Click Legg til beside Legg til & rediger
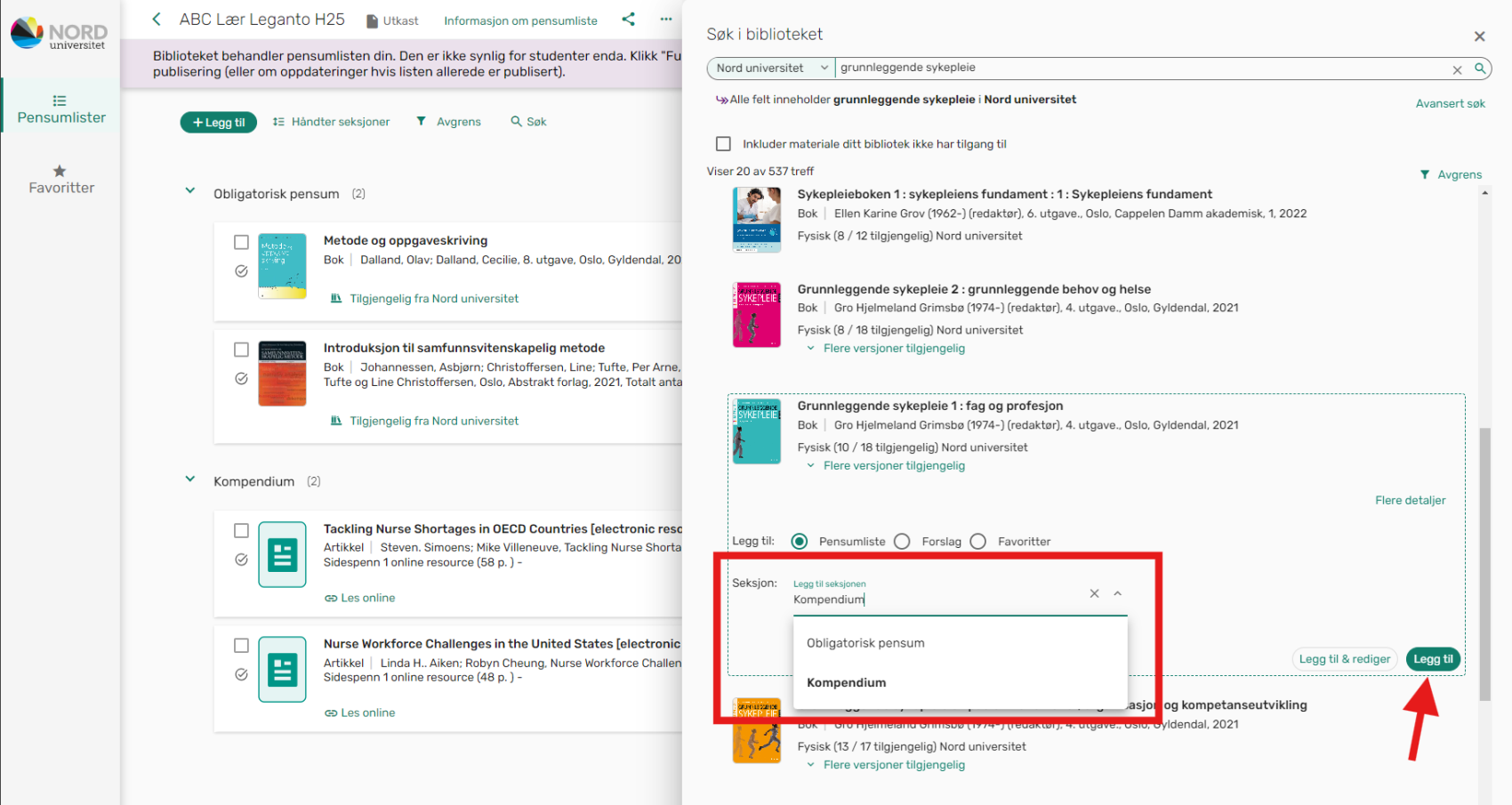Viewport: 1512px width, 805px height. (x=1433, y=659)
